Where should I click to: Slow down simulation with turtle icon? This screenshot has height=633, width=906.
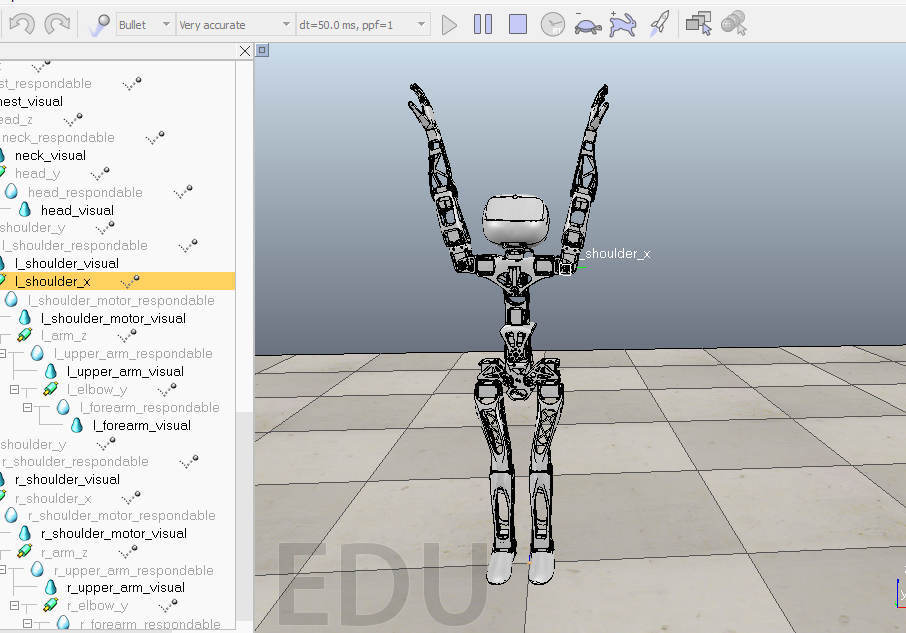(587, 24)
